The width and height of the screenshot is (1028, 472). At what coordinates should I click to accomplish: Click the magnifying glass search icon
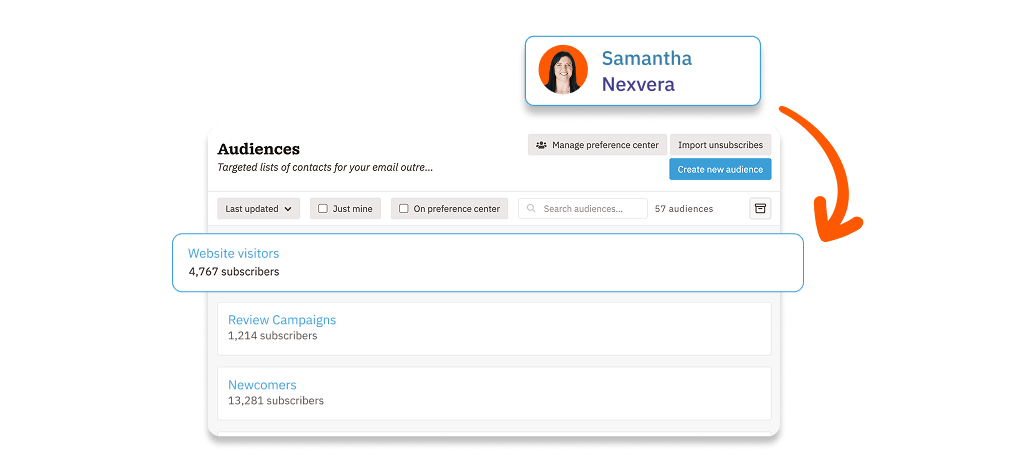[531, 209]
